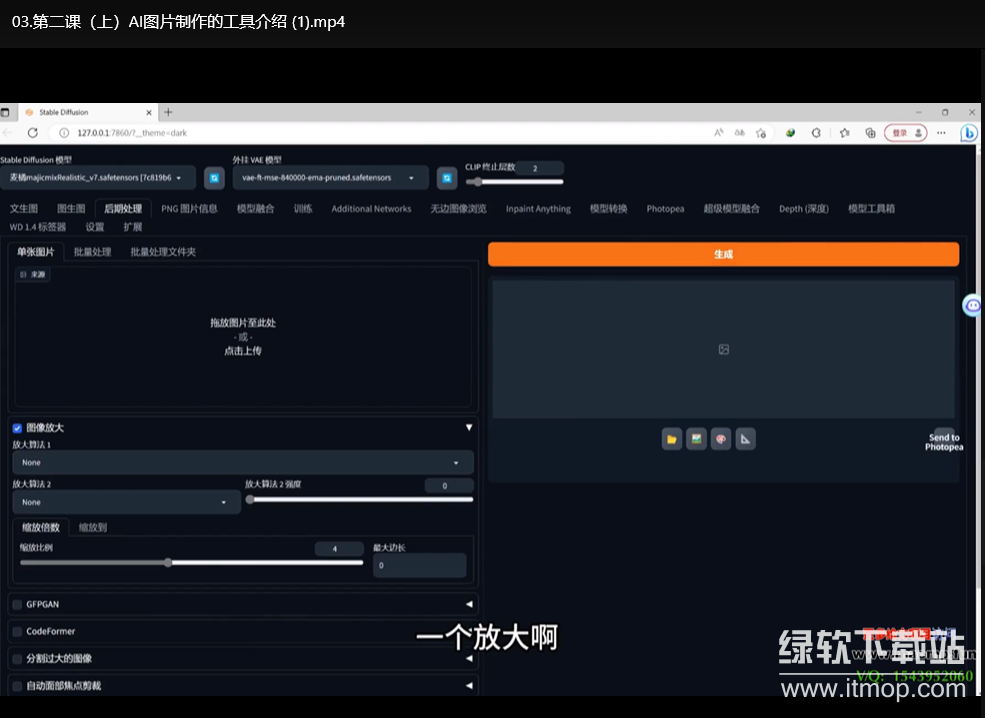Click 点击上传 to upload an image
Screen dimensions: 985x718
pyautogui.click(x=243, y=351)
